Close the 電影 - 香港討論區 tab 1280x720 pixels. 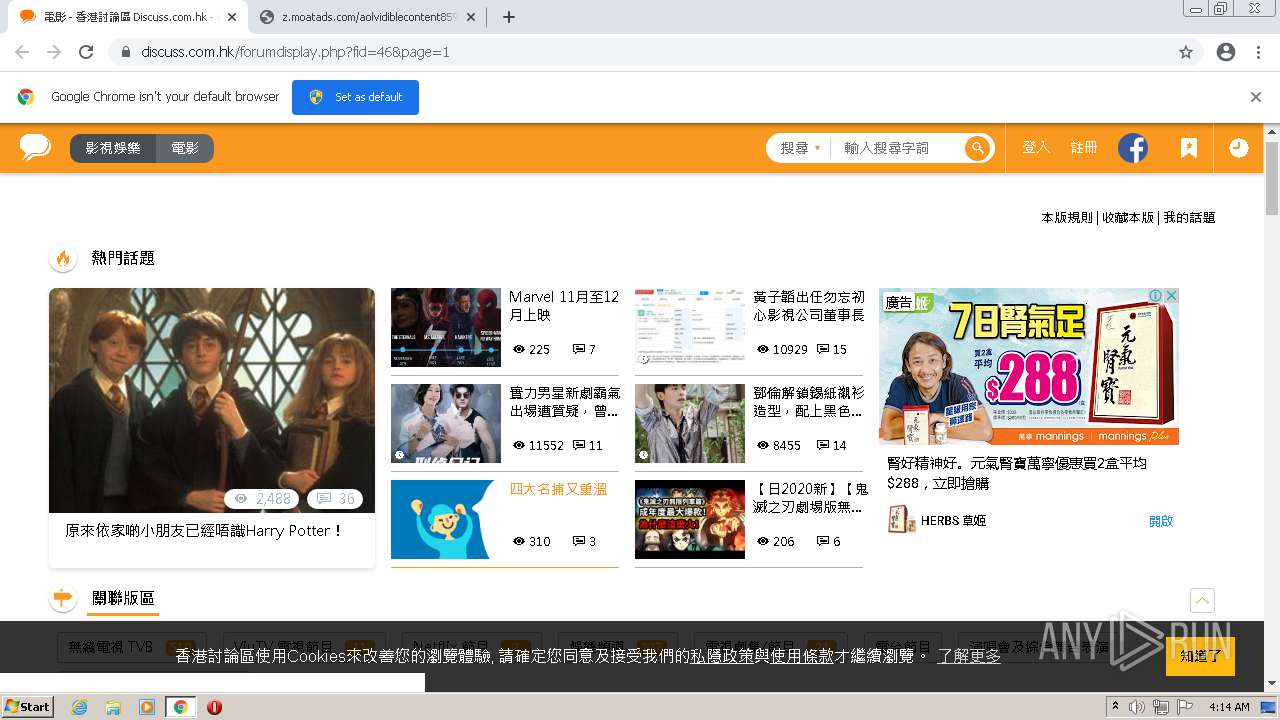[x=232, y=17]
